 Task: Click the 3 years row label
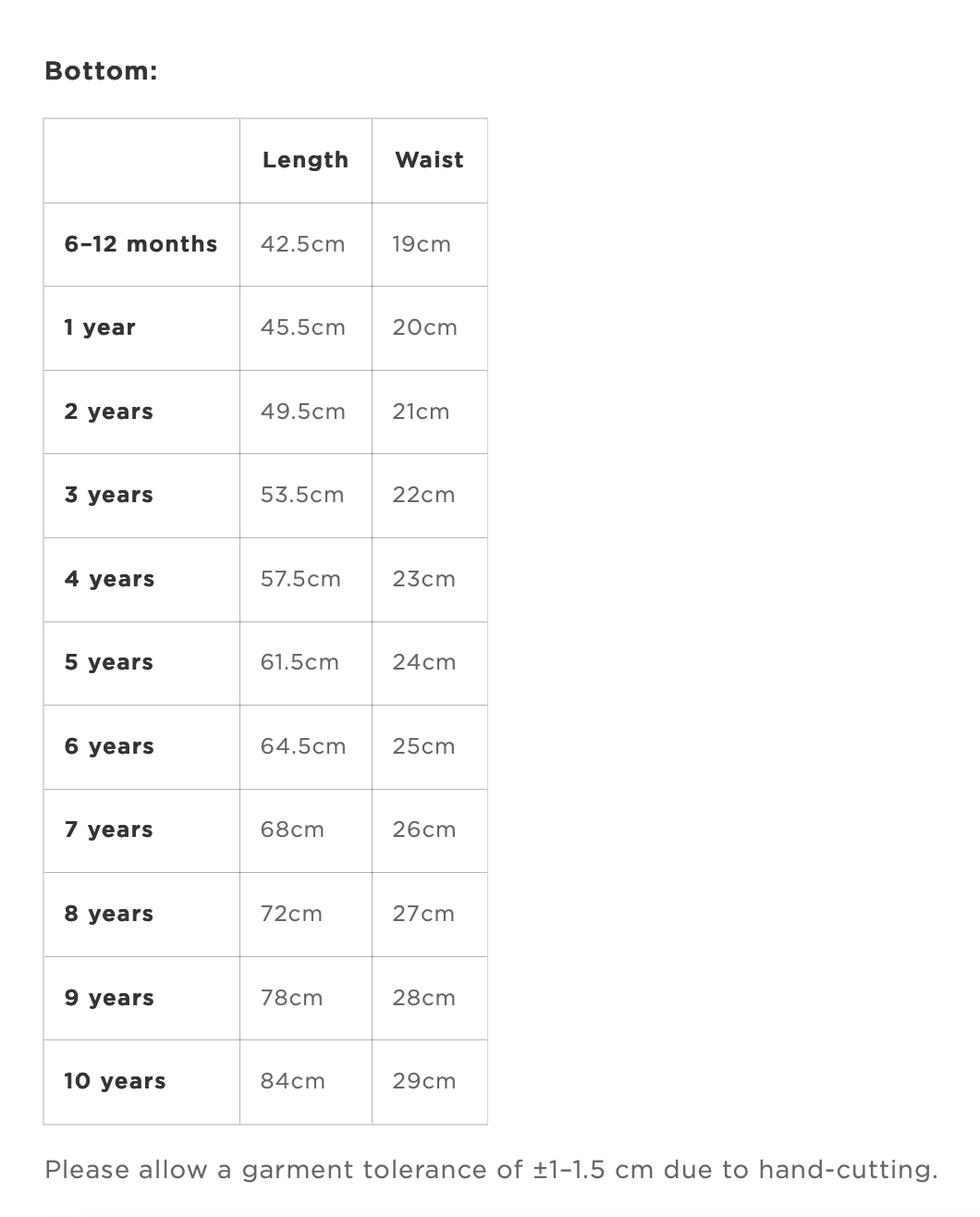pos(108,495)
